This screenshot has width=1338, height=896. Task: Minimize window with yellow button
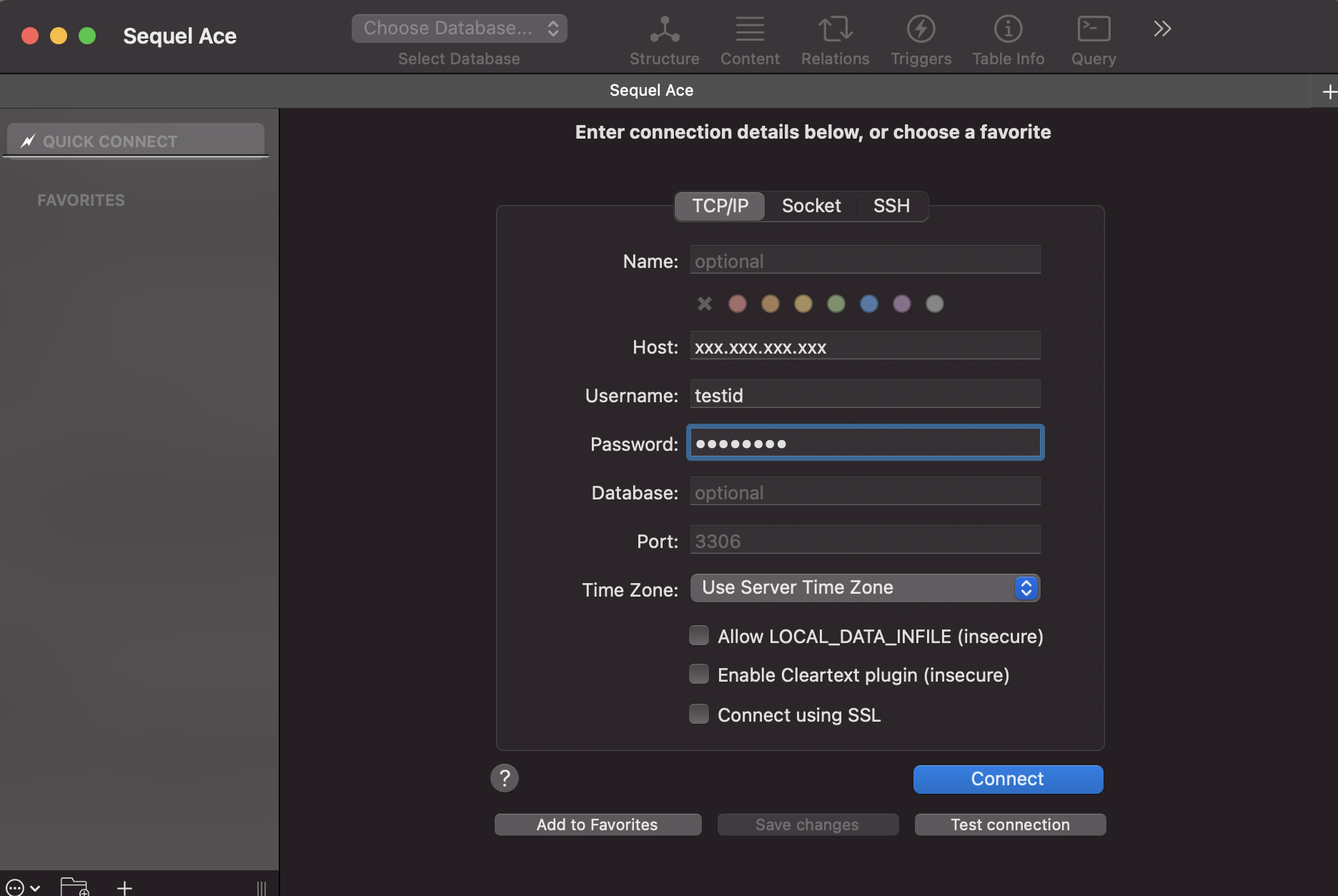(59, 36)
